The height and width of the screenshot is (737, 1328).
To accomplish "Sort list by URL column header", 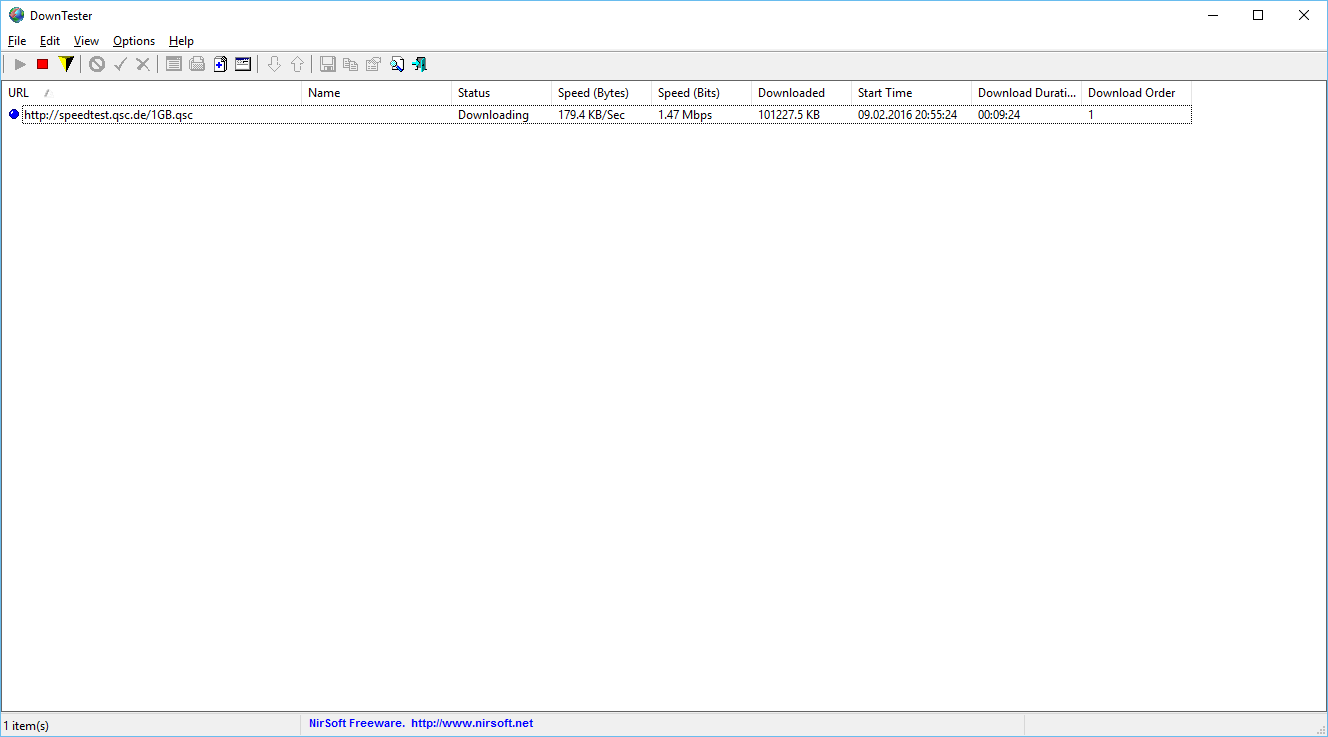I will point(150,93).
